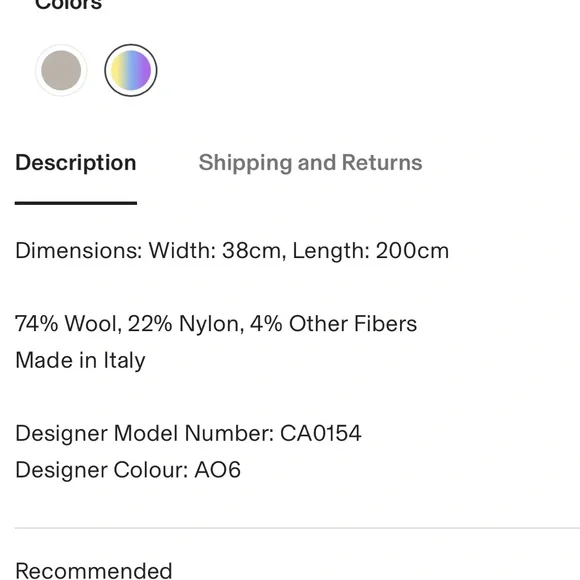Click the underline beneath Description tab
Viewport: 580px width, 580px height.
point(76,203)
